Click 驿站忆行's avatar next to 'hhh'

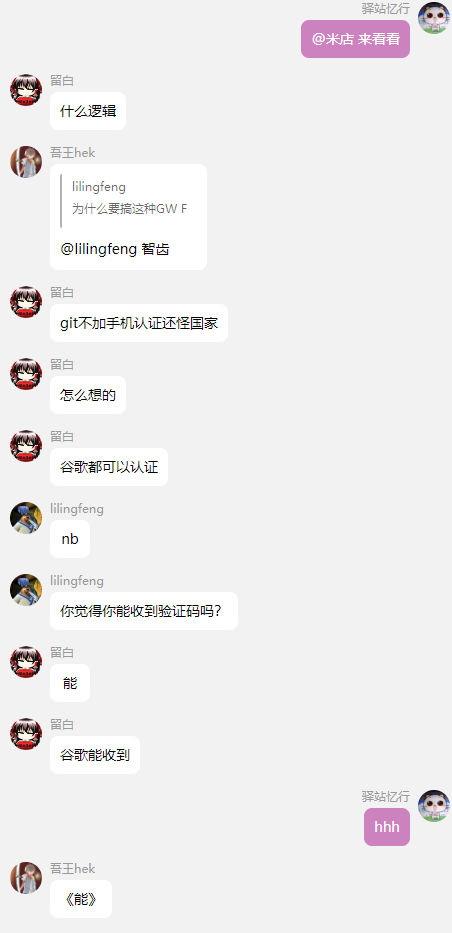click(x=434, y=806)
